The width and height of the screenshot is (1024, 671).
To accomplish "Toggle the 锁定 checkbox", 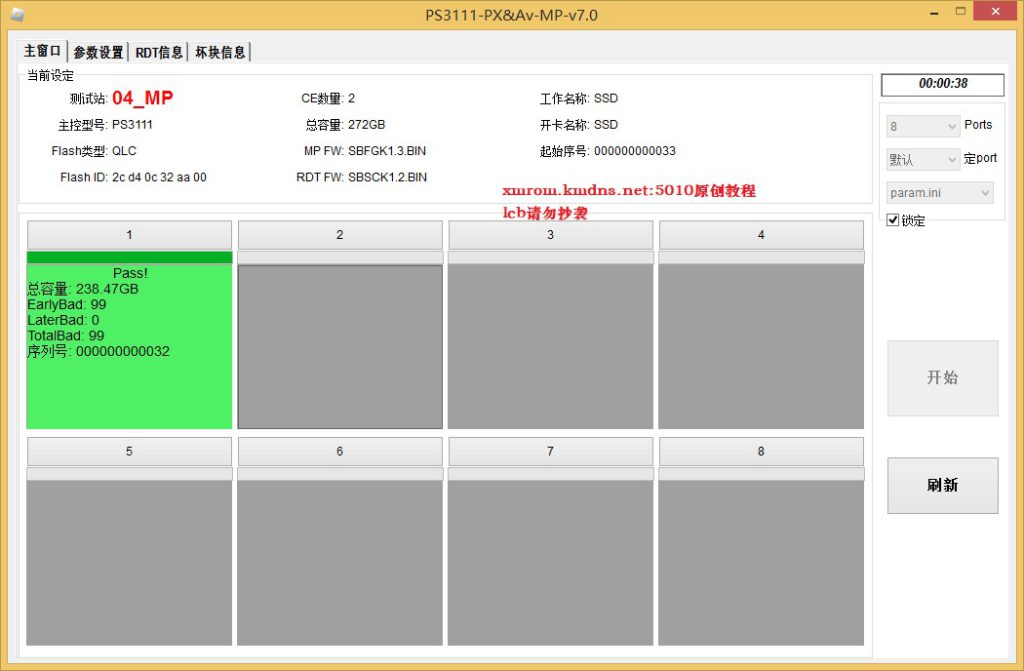I will click(893, 220).
